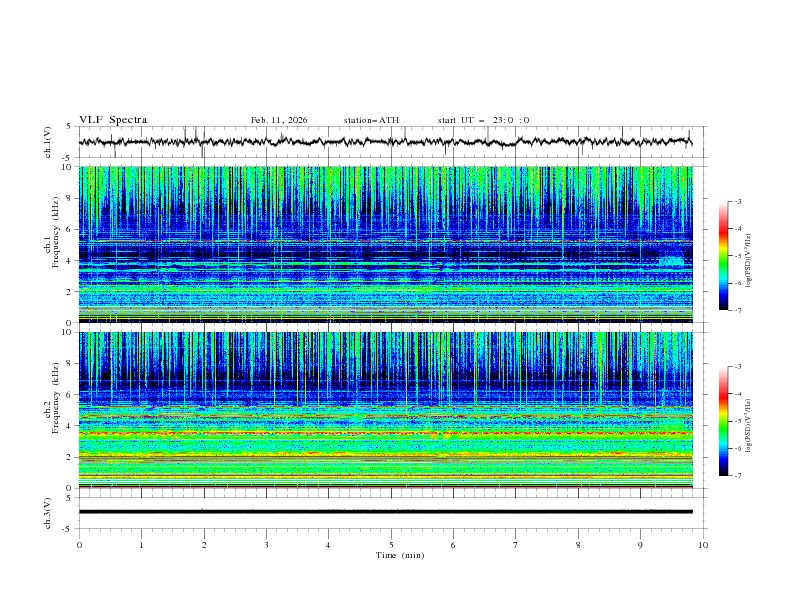Select the "ch.2 Frequency (kHz)" axis label

coord(51,398)
